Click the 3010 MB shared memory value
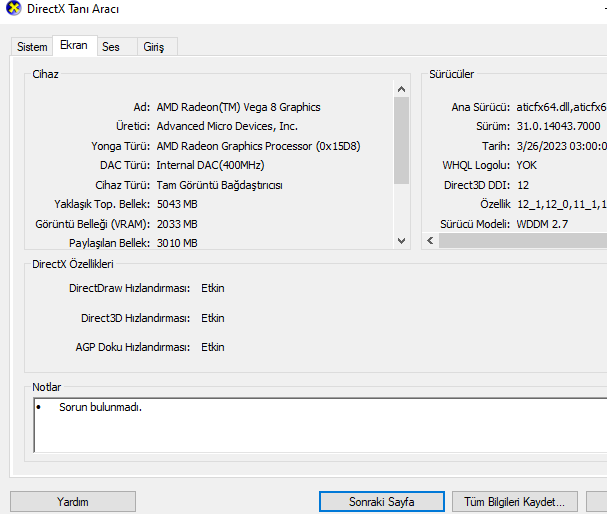 pos(177,243)
